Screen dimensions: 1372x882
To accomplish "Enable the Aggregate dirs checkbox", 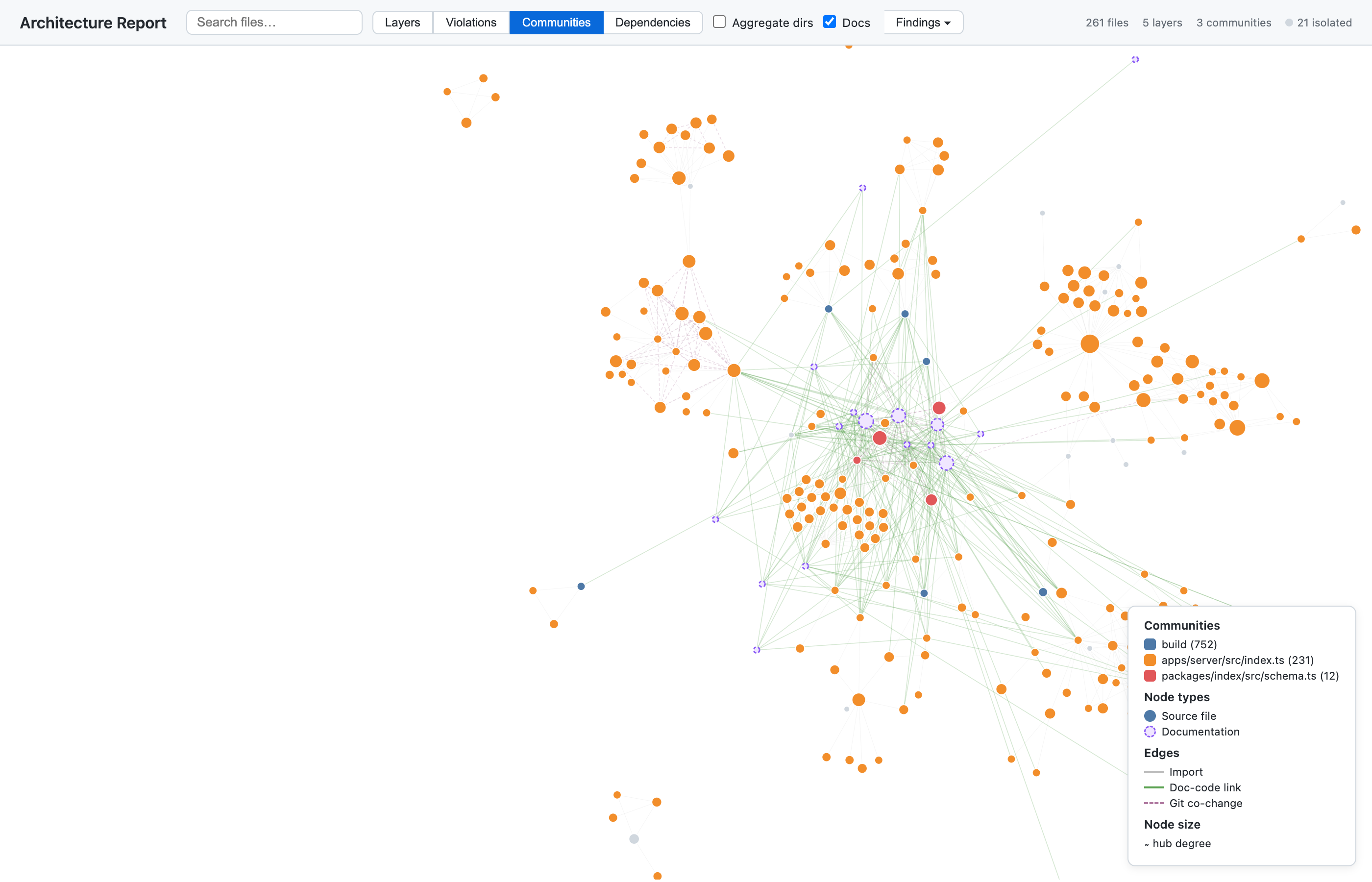I will click(x=719, y=22).
